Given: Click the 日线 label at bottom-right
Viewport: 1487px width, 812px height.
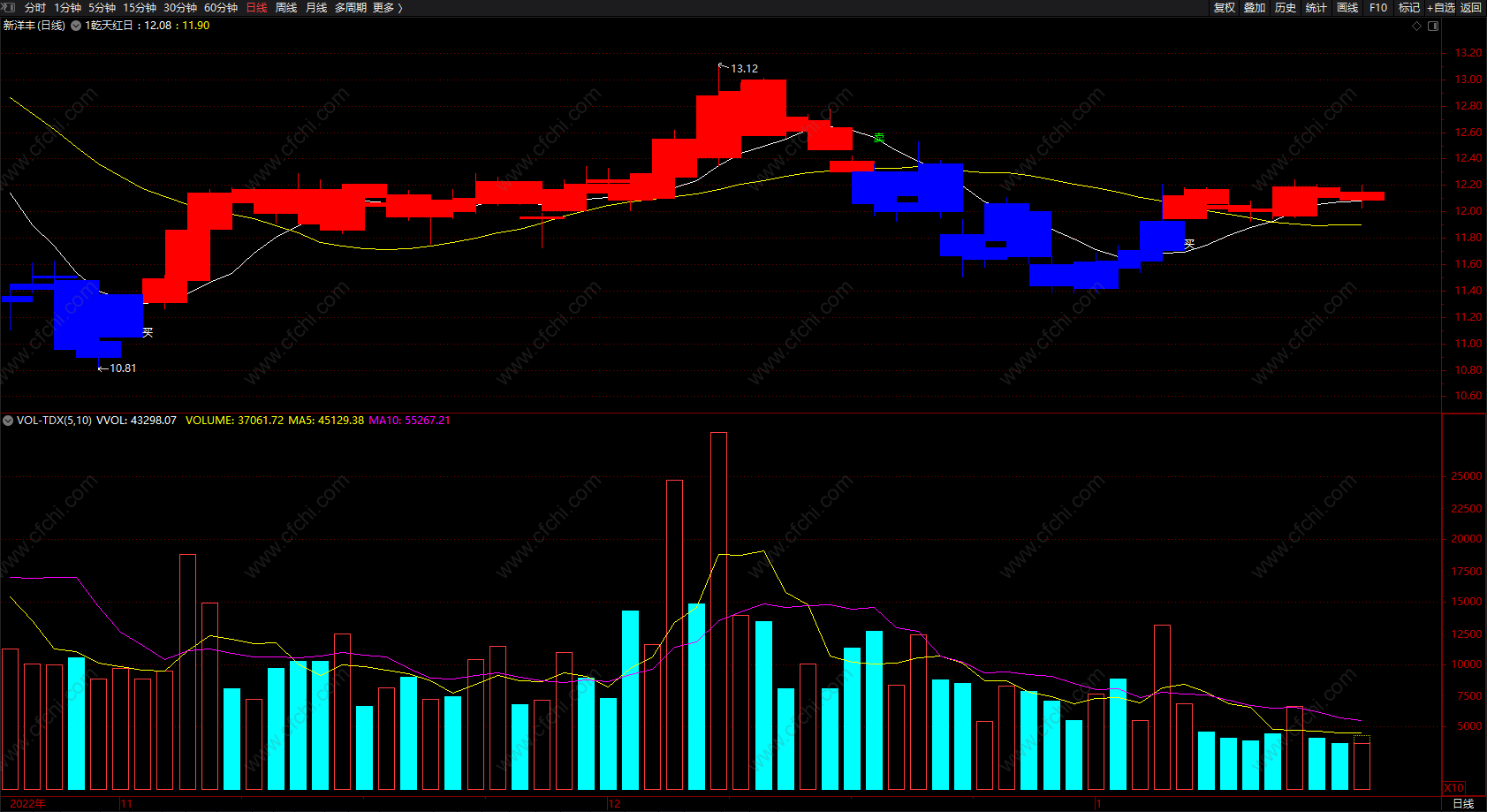Looking at the screenshot, I should point(1463,803).
